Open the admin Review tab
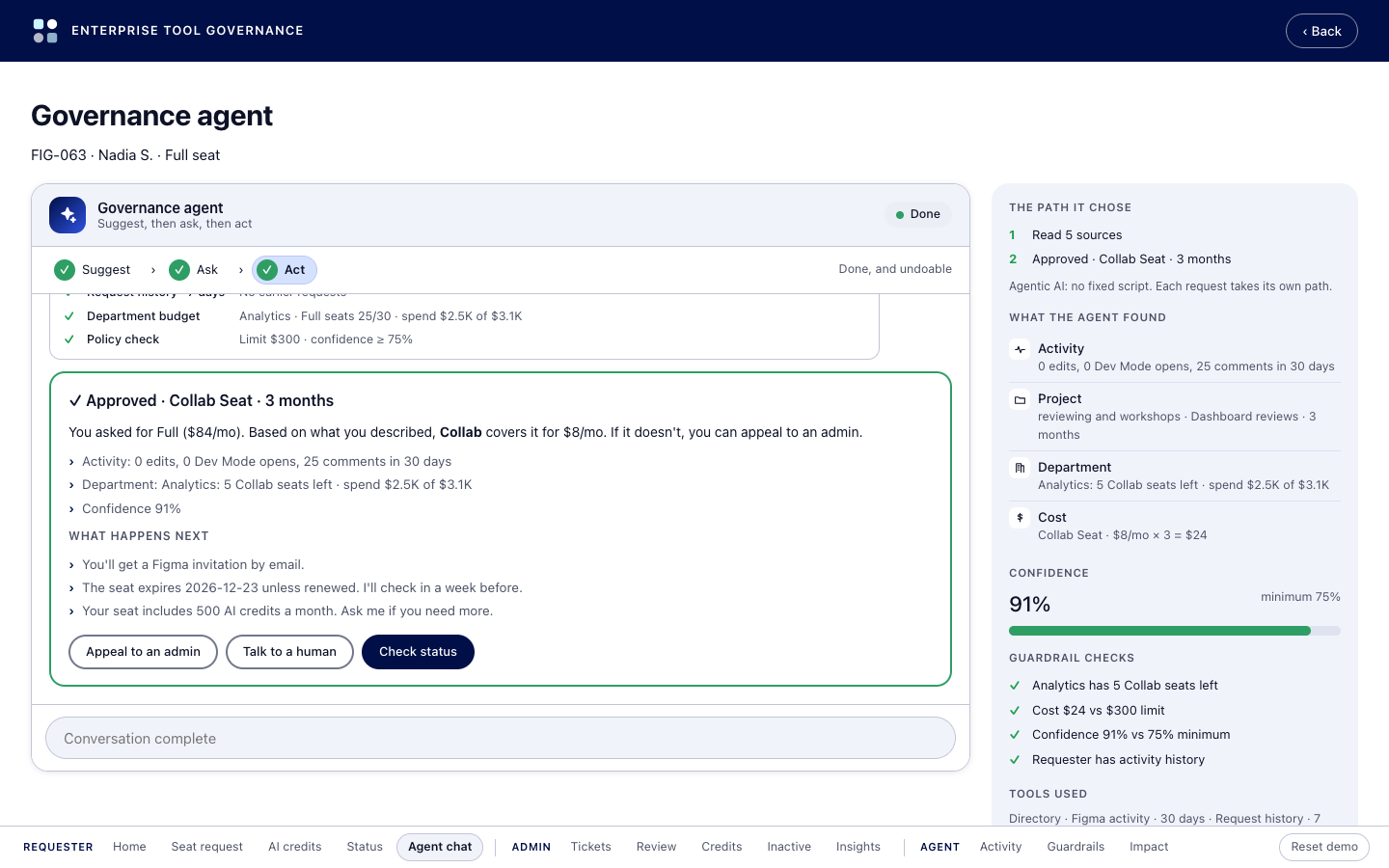This screenshot has width=1389, height=868. coord(656,847)
